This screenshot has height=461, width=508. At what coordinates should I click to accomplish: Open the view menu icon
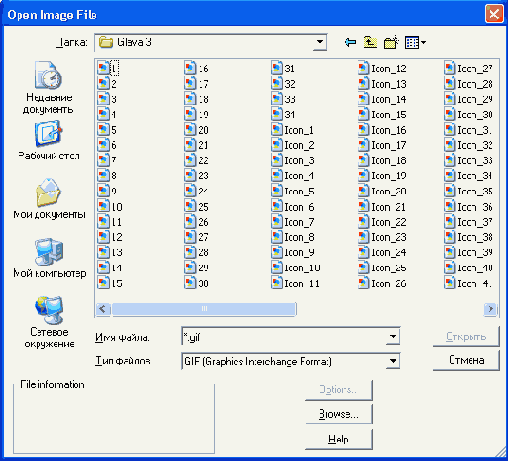click(x=415, y=42)
